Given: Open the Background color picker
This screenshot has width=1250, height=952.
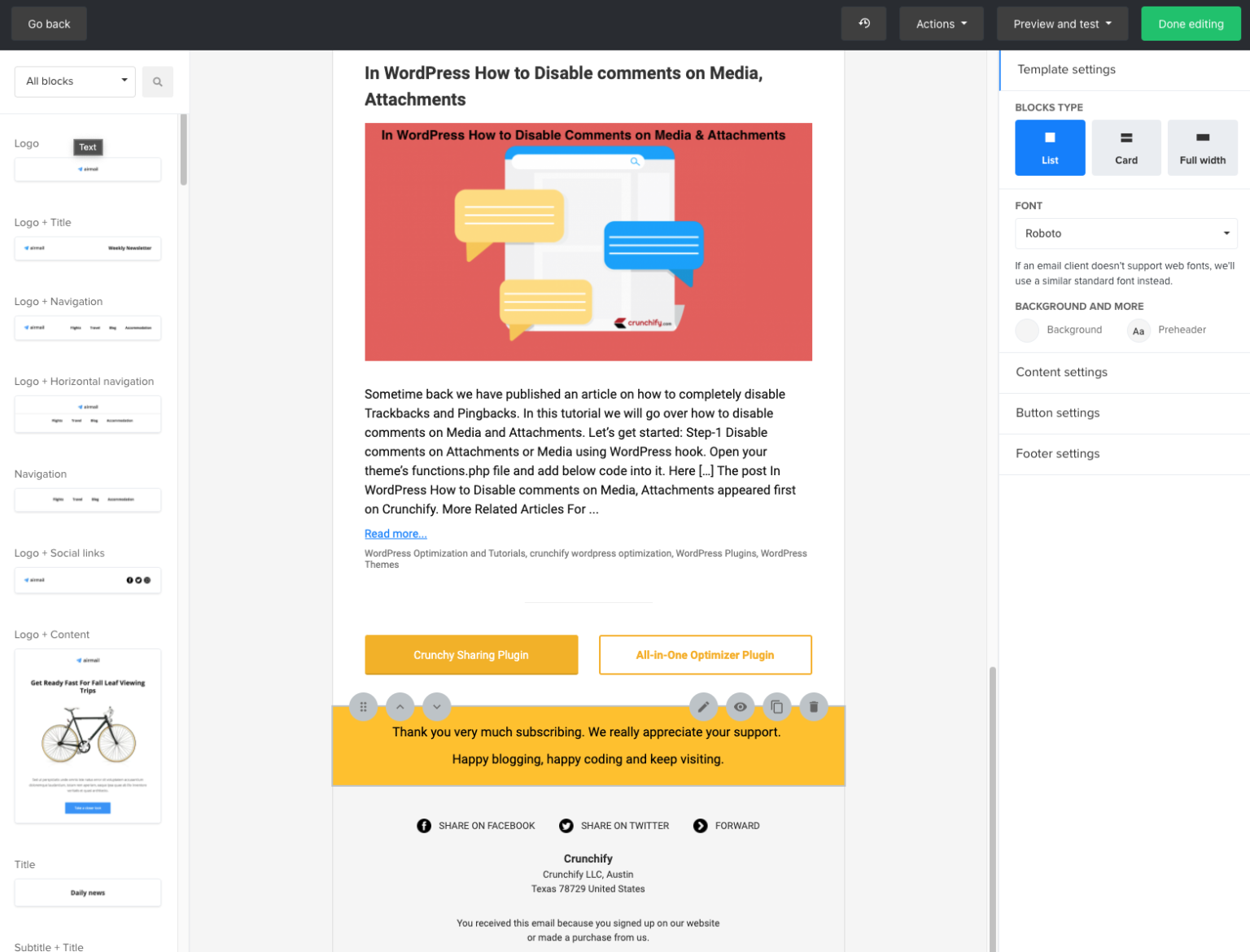Looking at the screenshot, I should coord(1027,330).
